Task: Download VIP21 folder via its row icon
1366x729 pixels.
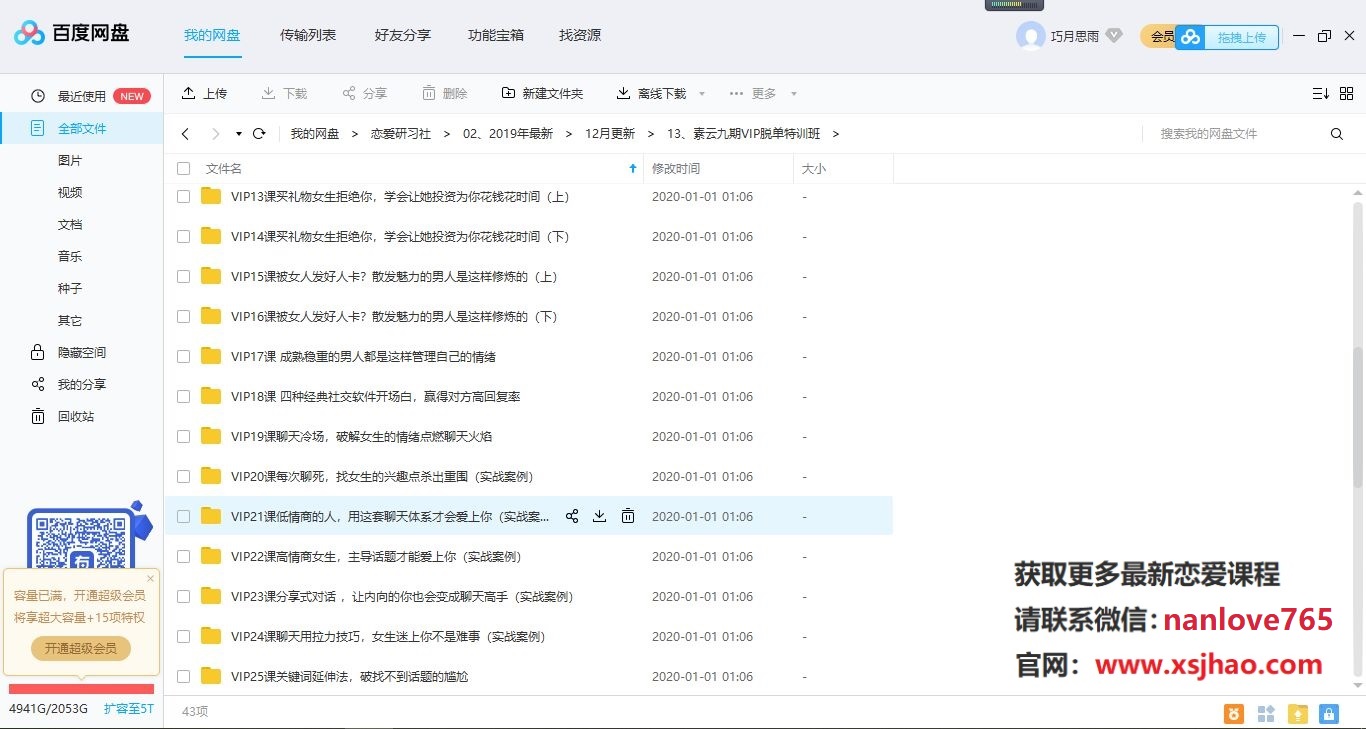Action: (x=600, y=516)
